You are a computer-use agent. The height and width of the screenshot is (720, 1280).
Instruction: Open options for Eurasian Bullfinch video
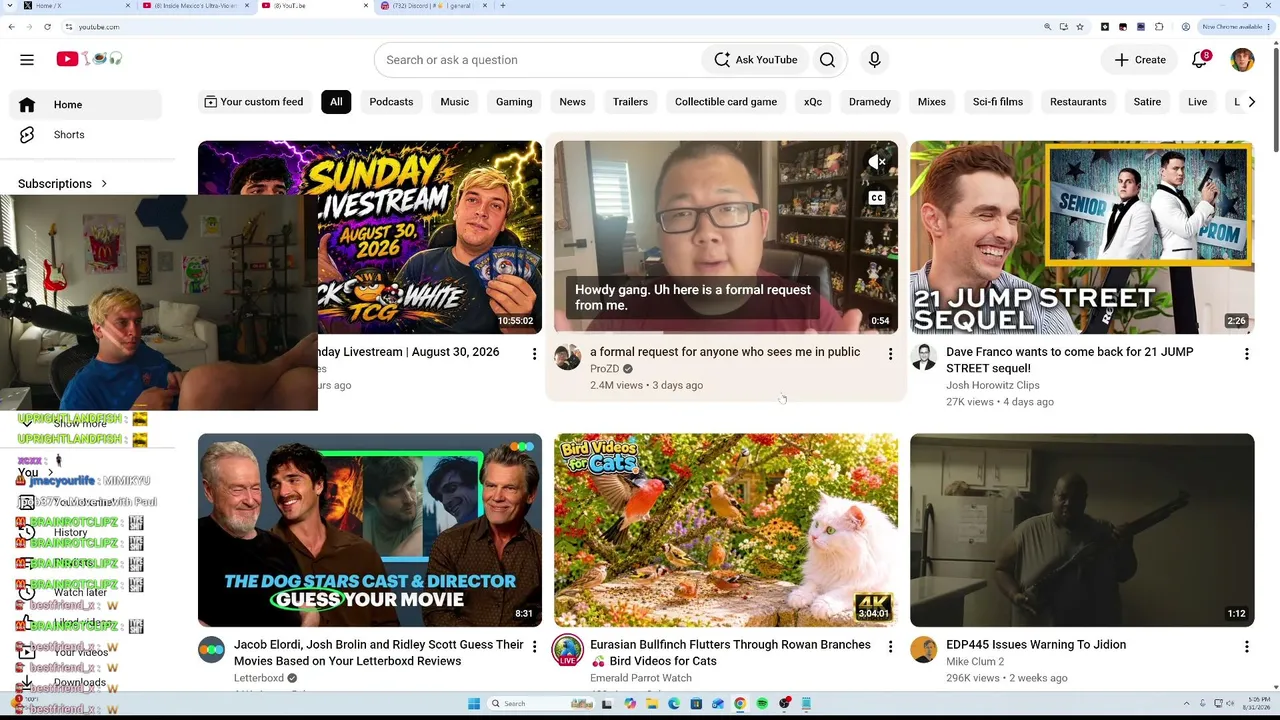click(x=890, y=647)
